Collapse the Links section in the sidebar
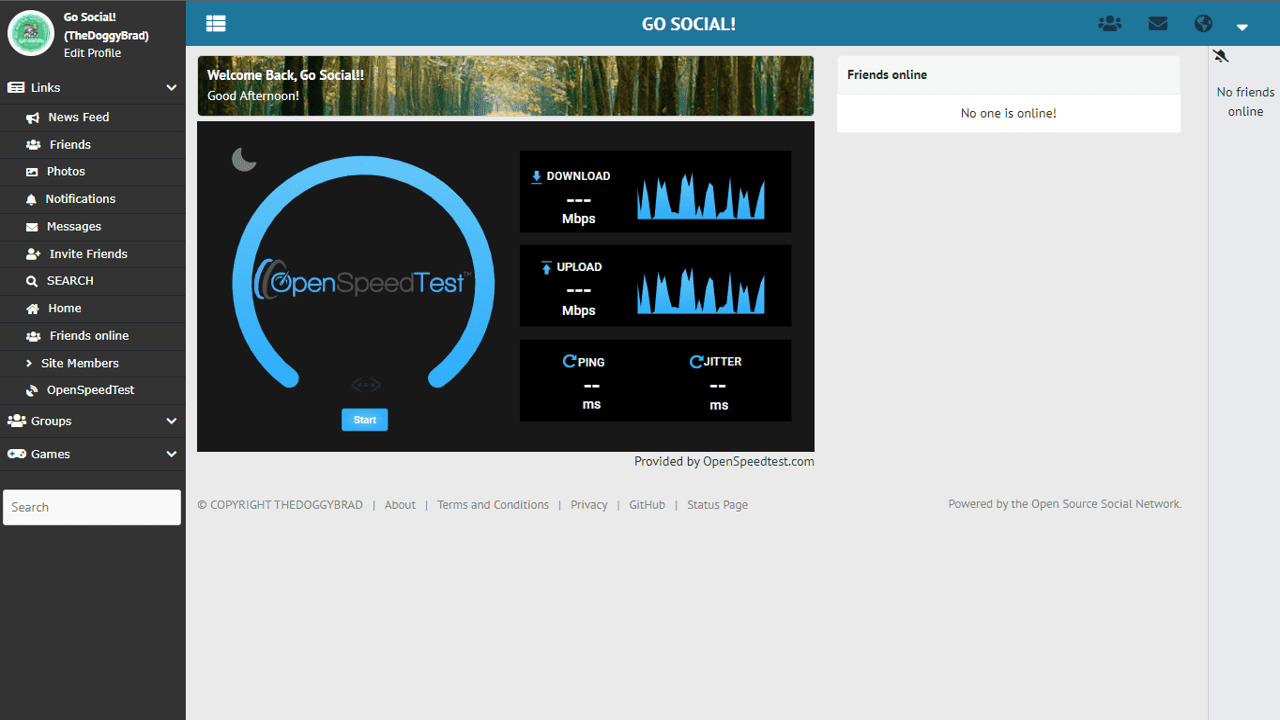Viewport: 1280px width, 720px height. (171, 87)
